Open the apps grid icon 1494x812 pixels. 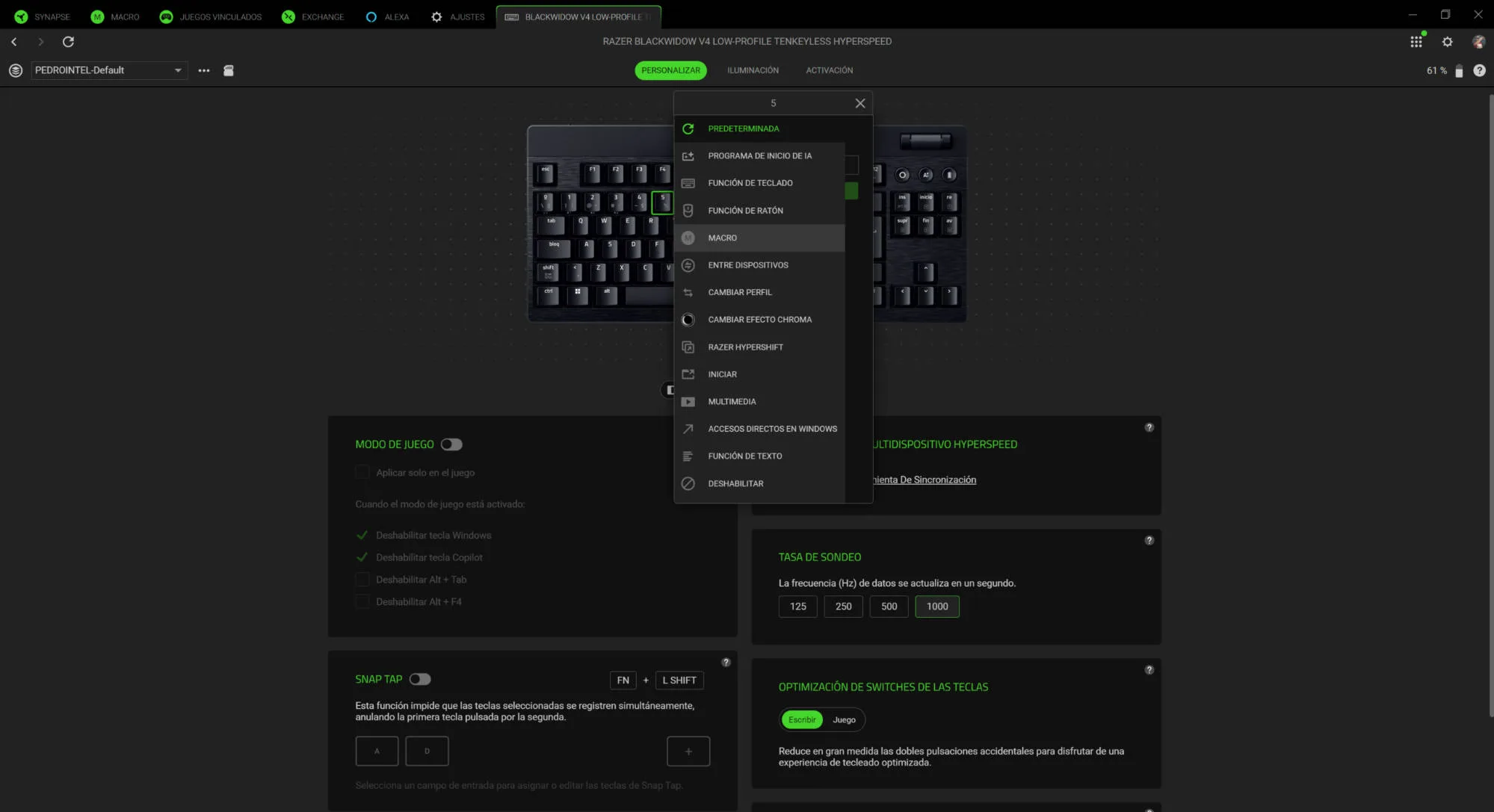[x=1416, y=42]
